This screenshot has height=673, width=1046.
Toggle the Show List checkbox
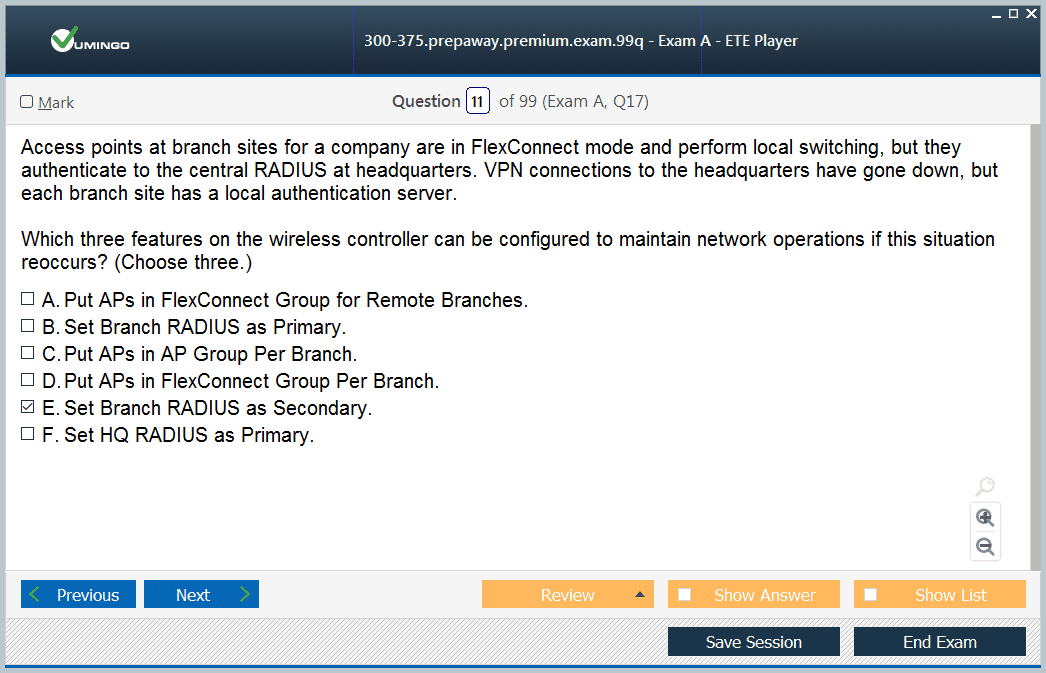(x=871, y=594)
